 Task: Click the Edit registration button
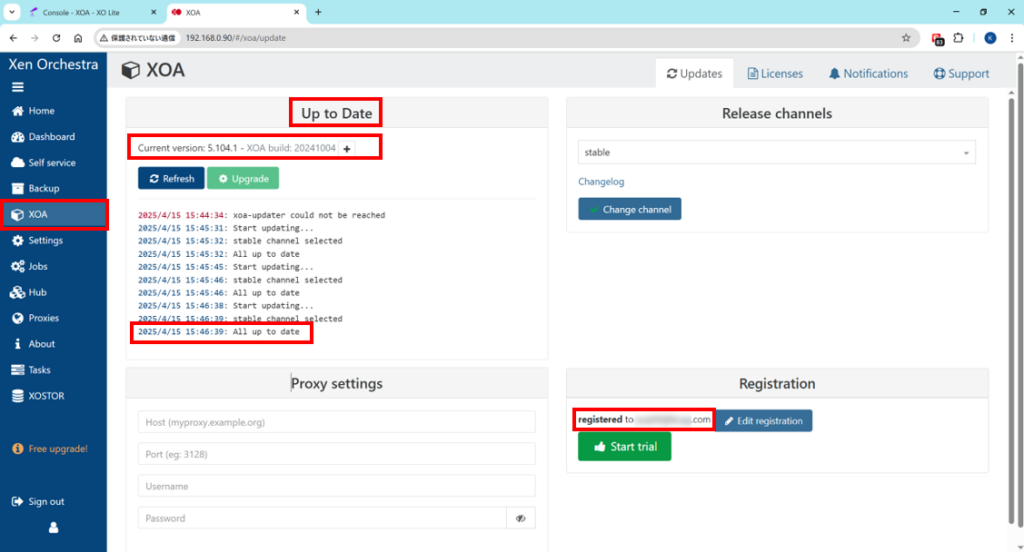tap(764, 421)
